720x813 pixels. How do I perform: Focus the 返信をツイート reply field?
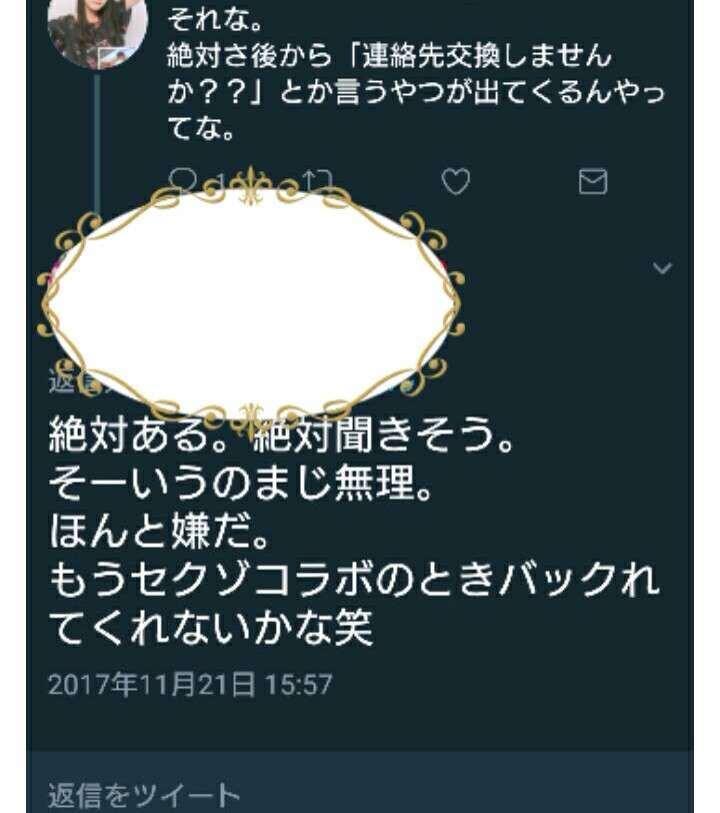click(360, 793)
